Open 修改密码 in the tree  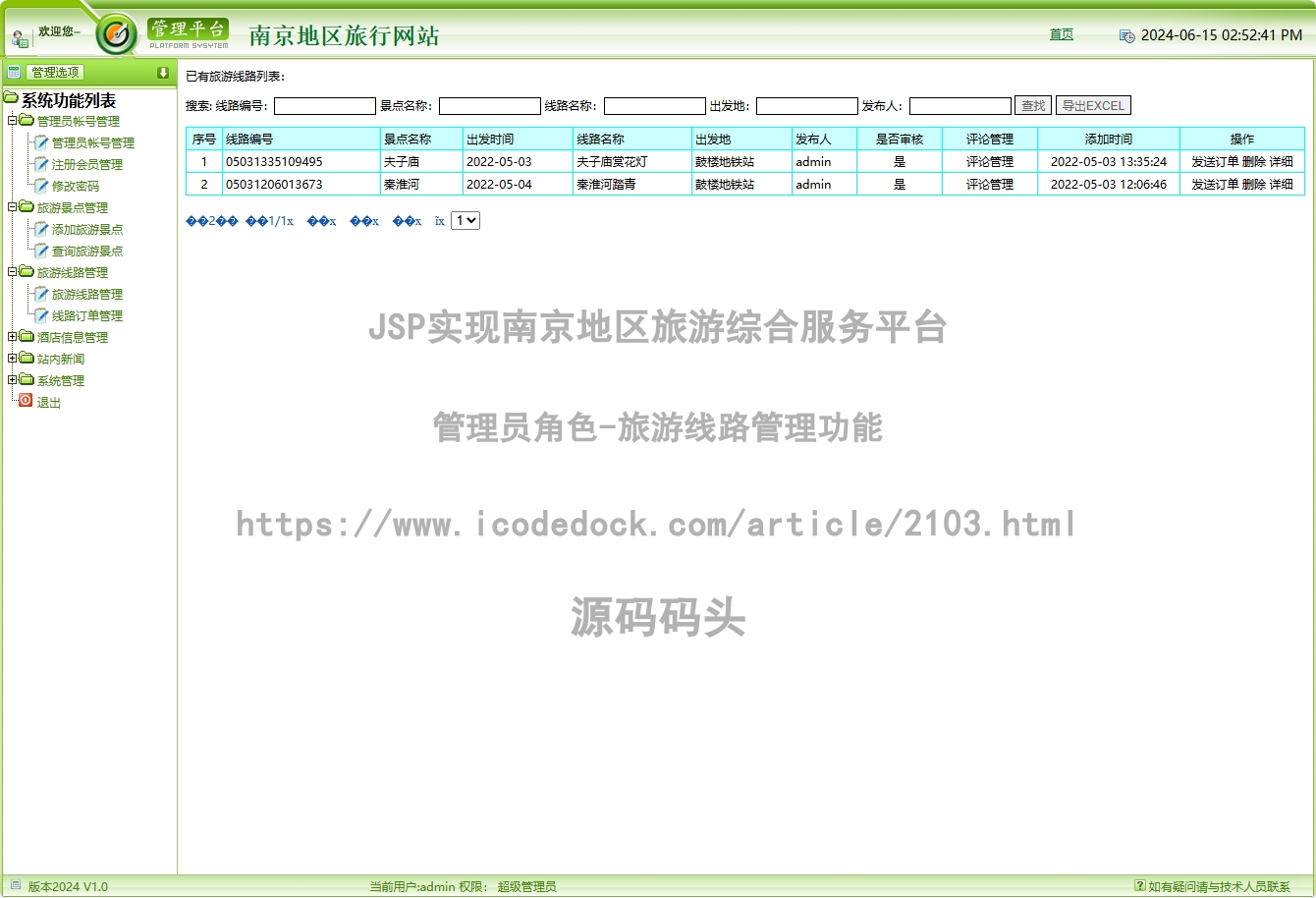[x=76, y=187]
